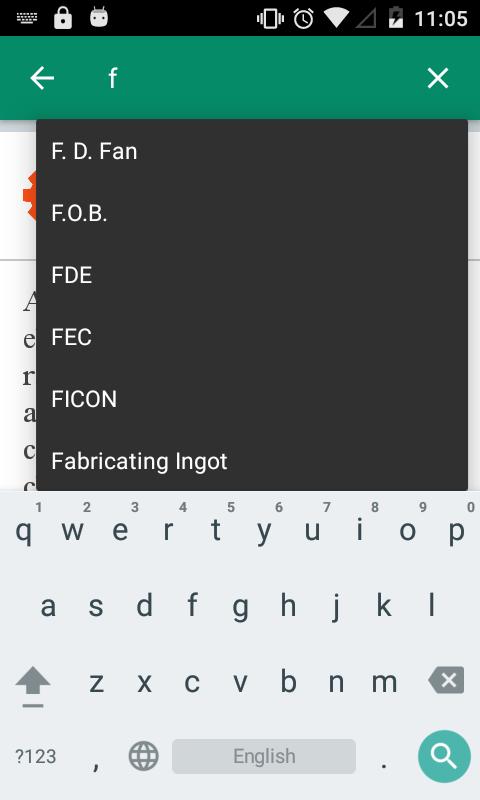Focus the search input field containing f
This screenshot has height=800, width=480.
255,78
